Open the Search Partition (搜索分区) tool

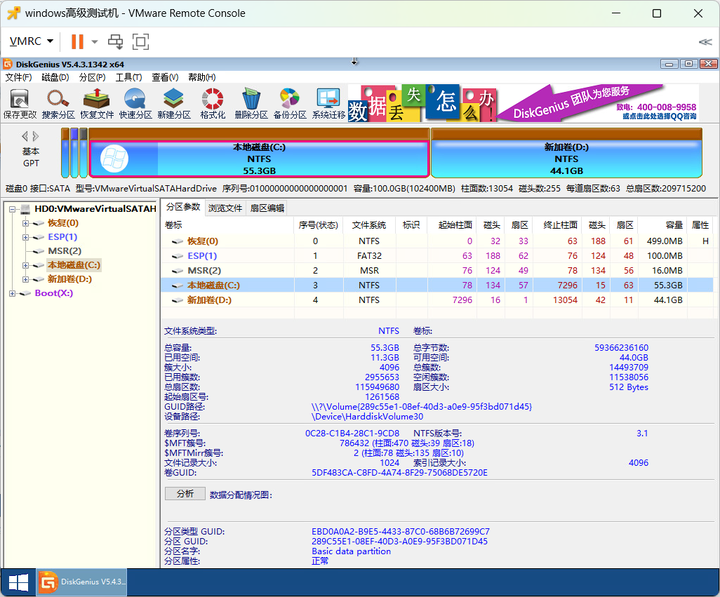[x=58, y=103]
